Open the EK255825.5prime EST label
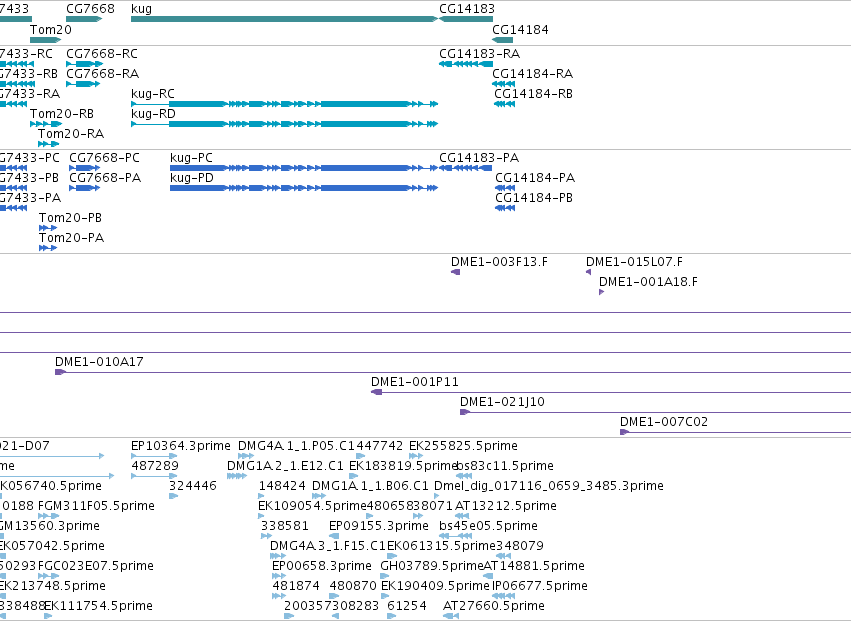The image size is (851, 621). 463,446
